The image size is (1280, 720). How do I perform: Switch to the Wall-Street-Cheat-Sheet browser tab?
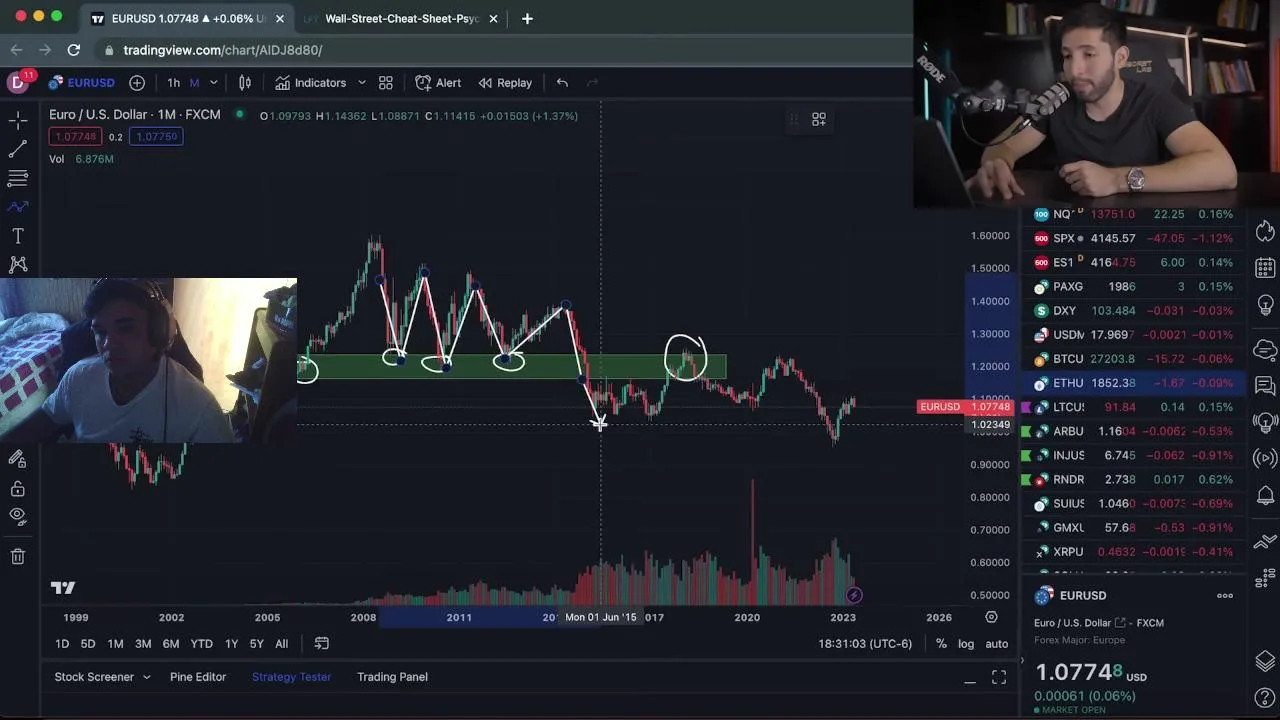(x=402, y=18)
